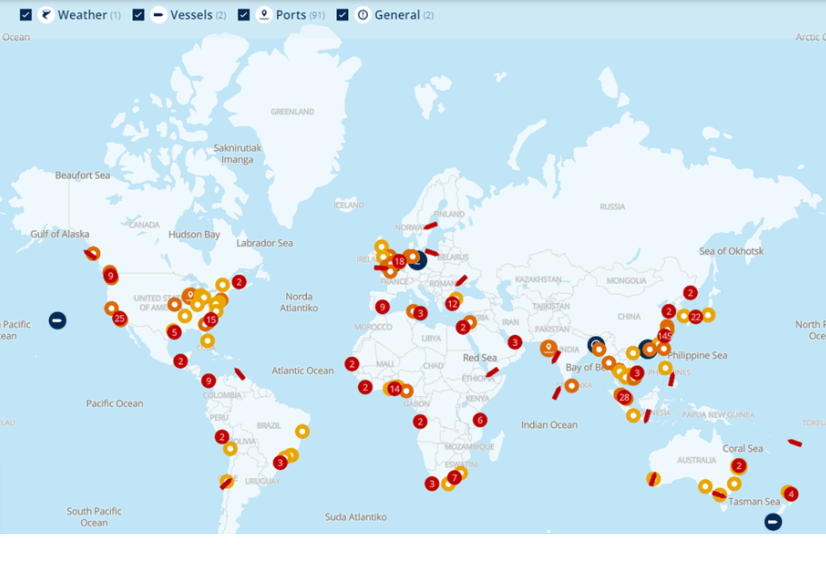The width and height of the screenshot is (826, 570).
Task: Uncheck the Weather filter checkbox
Action: 26,15
